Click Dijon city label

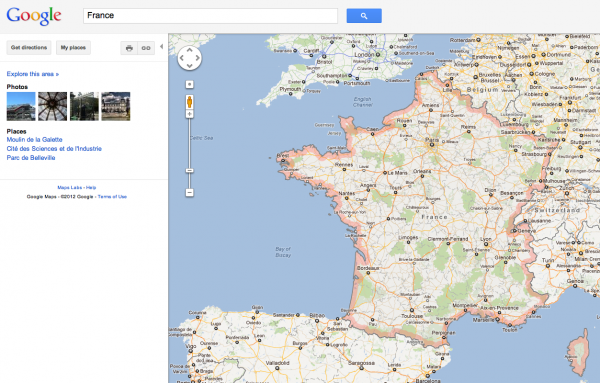pos(490,190)
